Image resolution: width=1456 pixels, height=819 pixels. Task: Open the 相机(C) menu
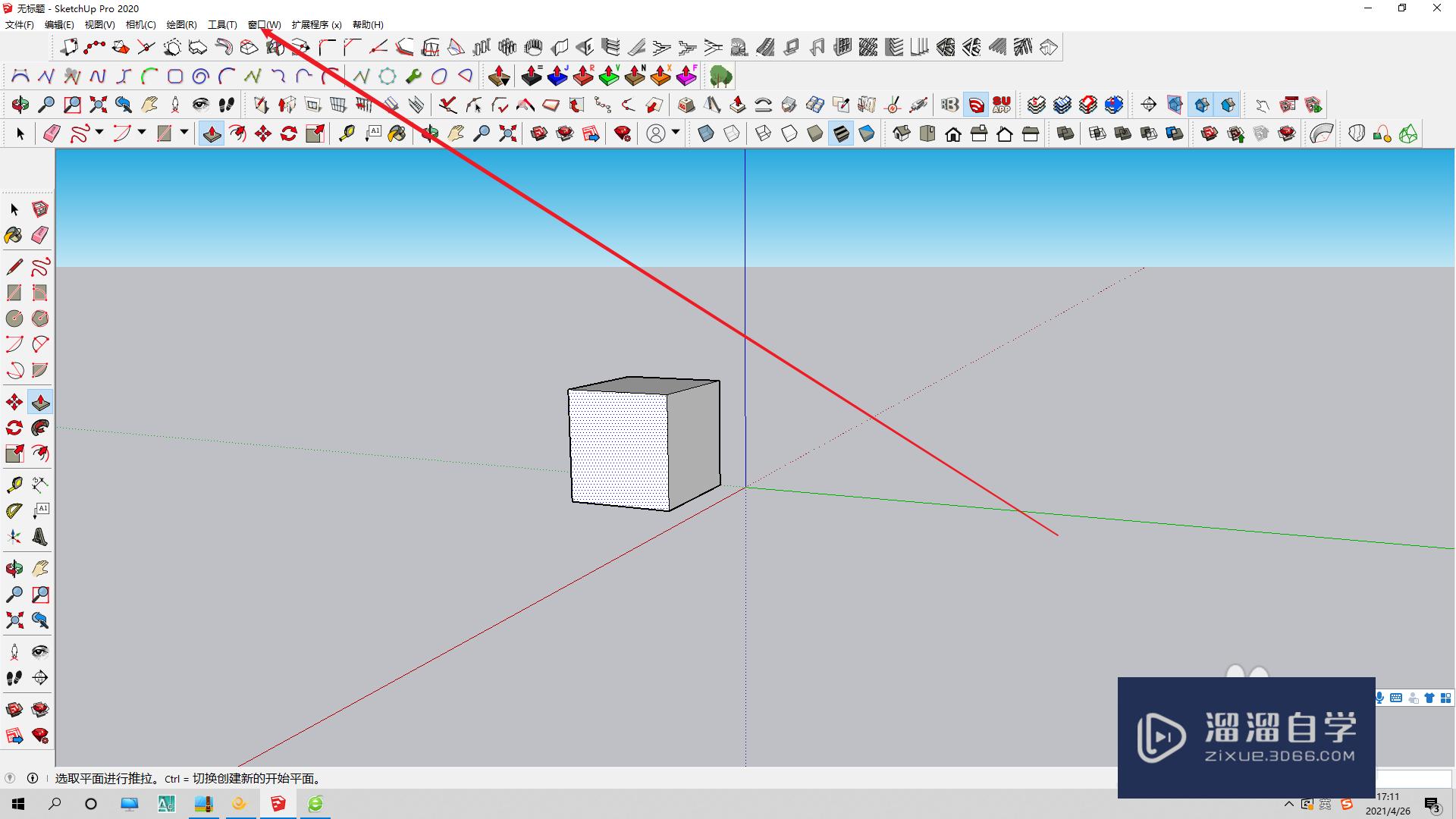[x=141, y=25]
